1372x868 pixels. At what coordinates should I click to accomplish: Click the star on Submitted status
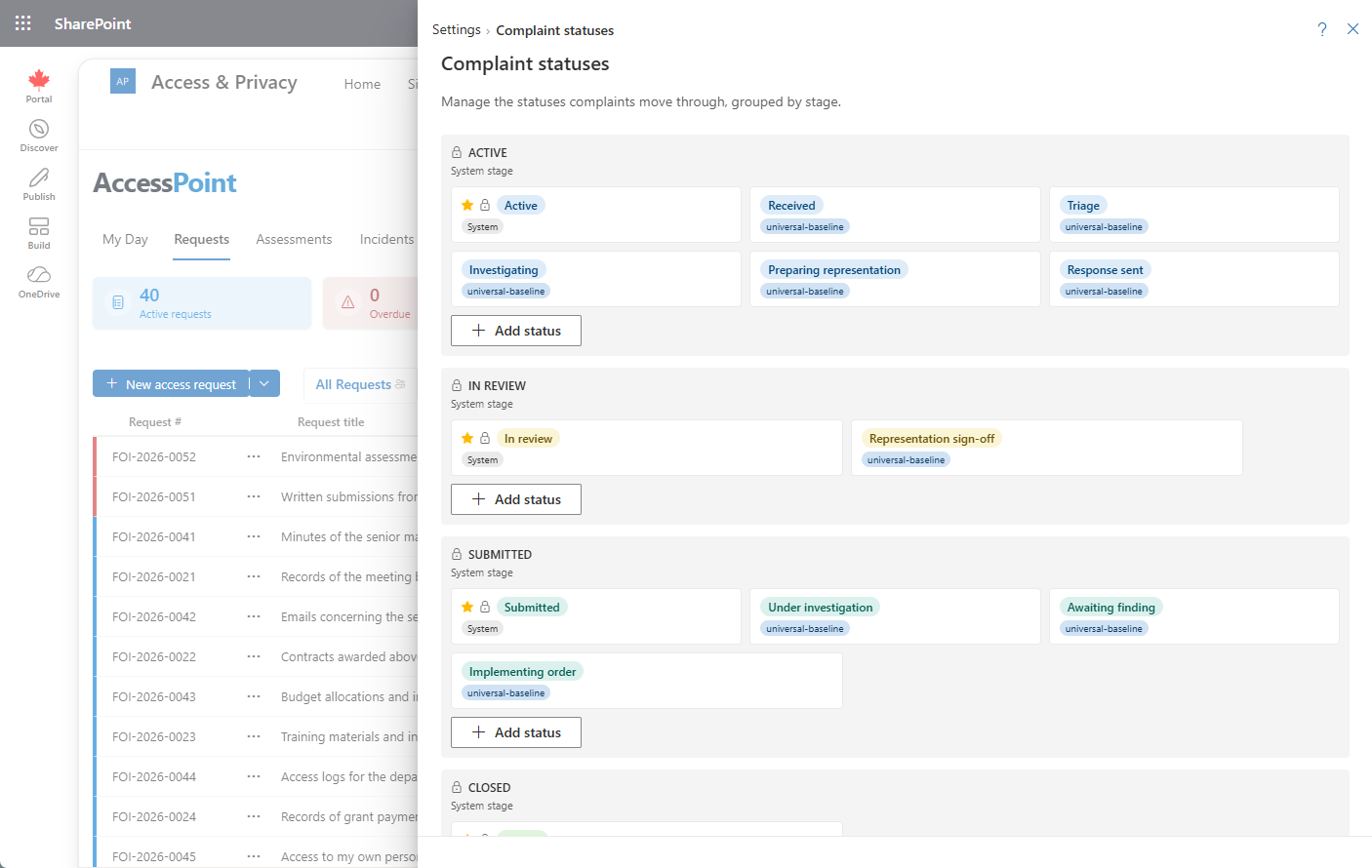pos(467,607)
